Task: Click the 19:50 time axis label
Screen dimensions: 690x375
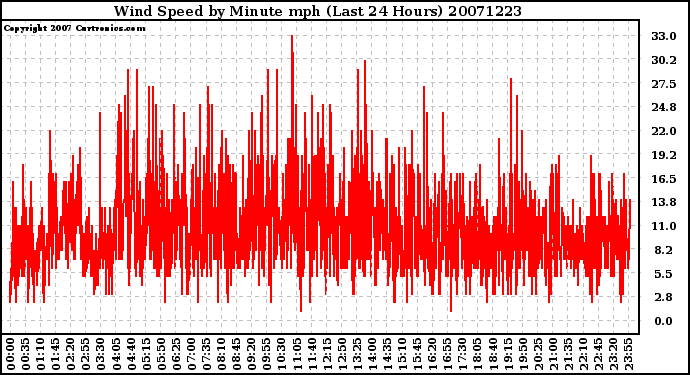Action: point(523,354)
